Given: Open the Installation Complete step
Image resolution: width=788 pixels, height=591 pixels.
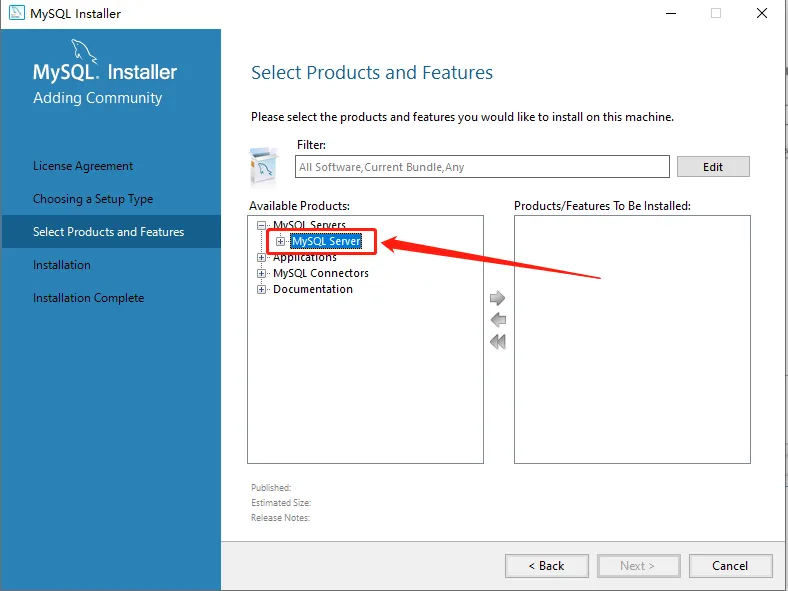Looking at the screenshot, I should point(88,298).
